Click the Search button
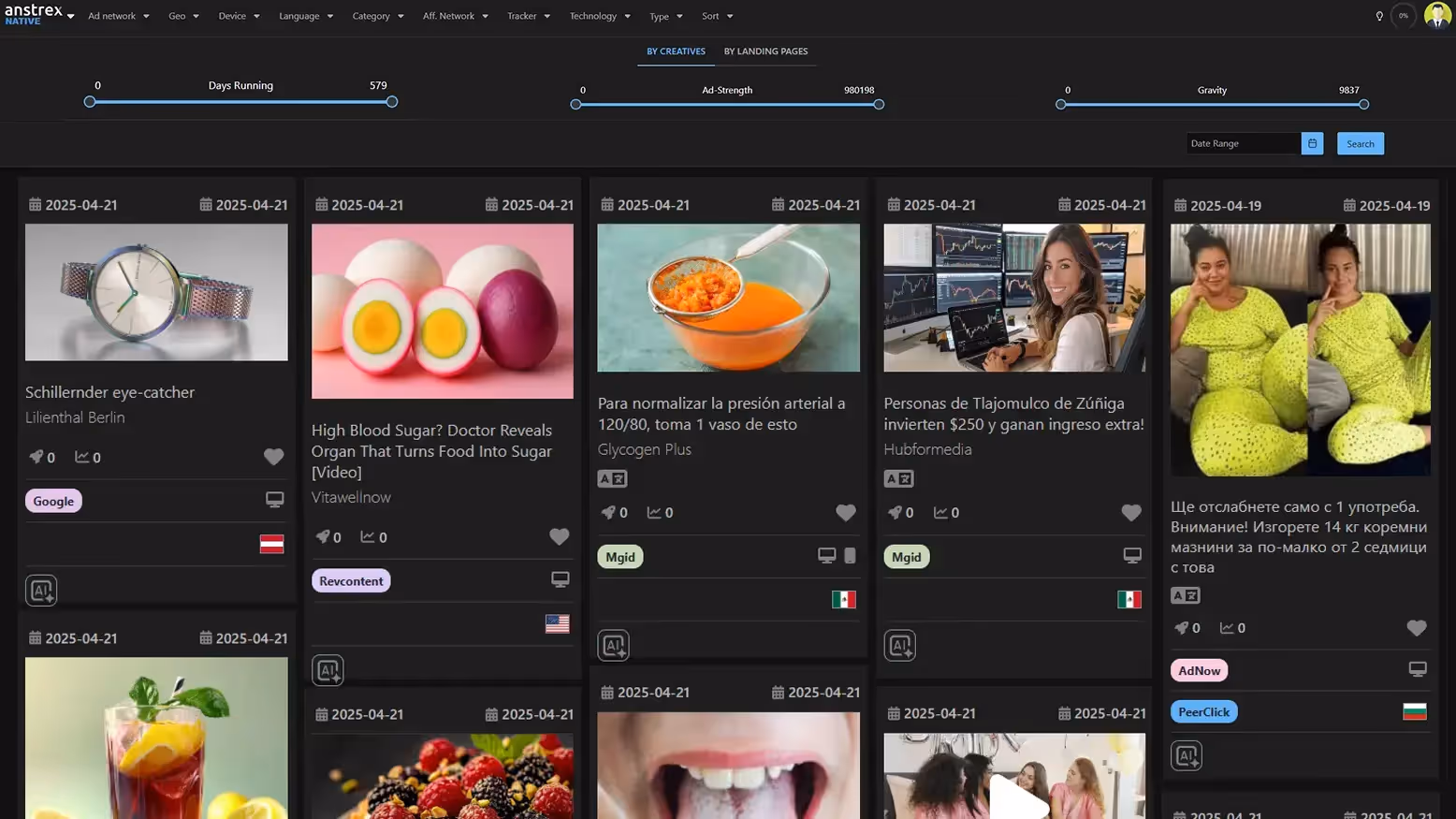 [x=1360, y=143]
